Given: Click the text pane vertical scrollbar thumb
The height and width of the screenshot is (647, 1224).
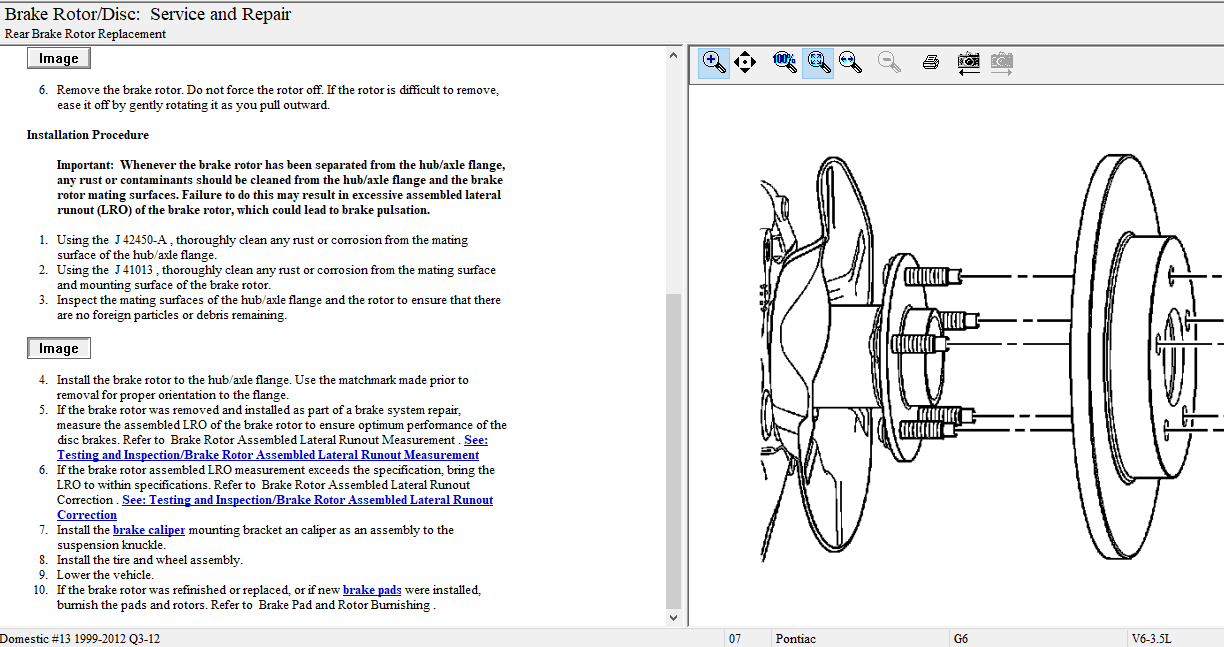Looking at the screenshot, I should 673,450.
